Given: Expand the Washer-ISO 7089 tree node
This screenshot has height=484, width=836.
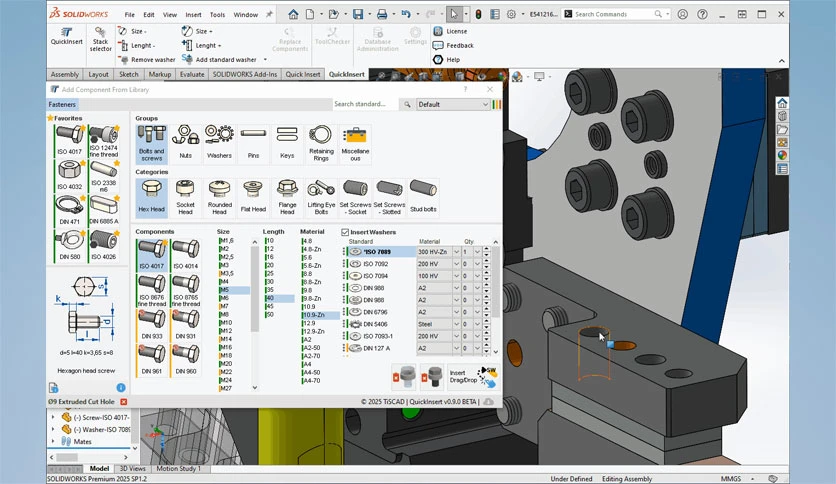Looking at the screenshot, I should pyautogui.click(x=53, y=430).
